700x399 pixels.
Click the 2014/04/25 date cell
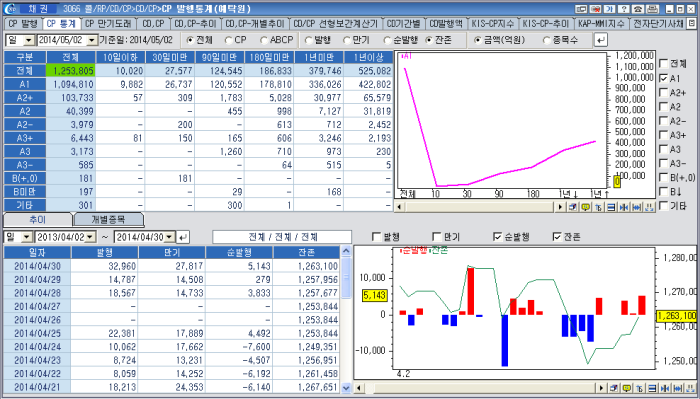(x=37, y=333)
